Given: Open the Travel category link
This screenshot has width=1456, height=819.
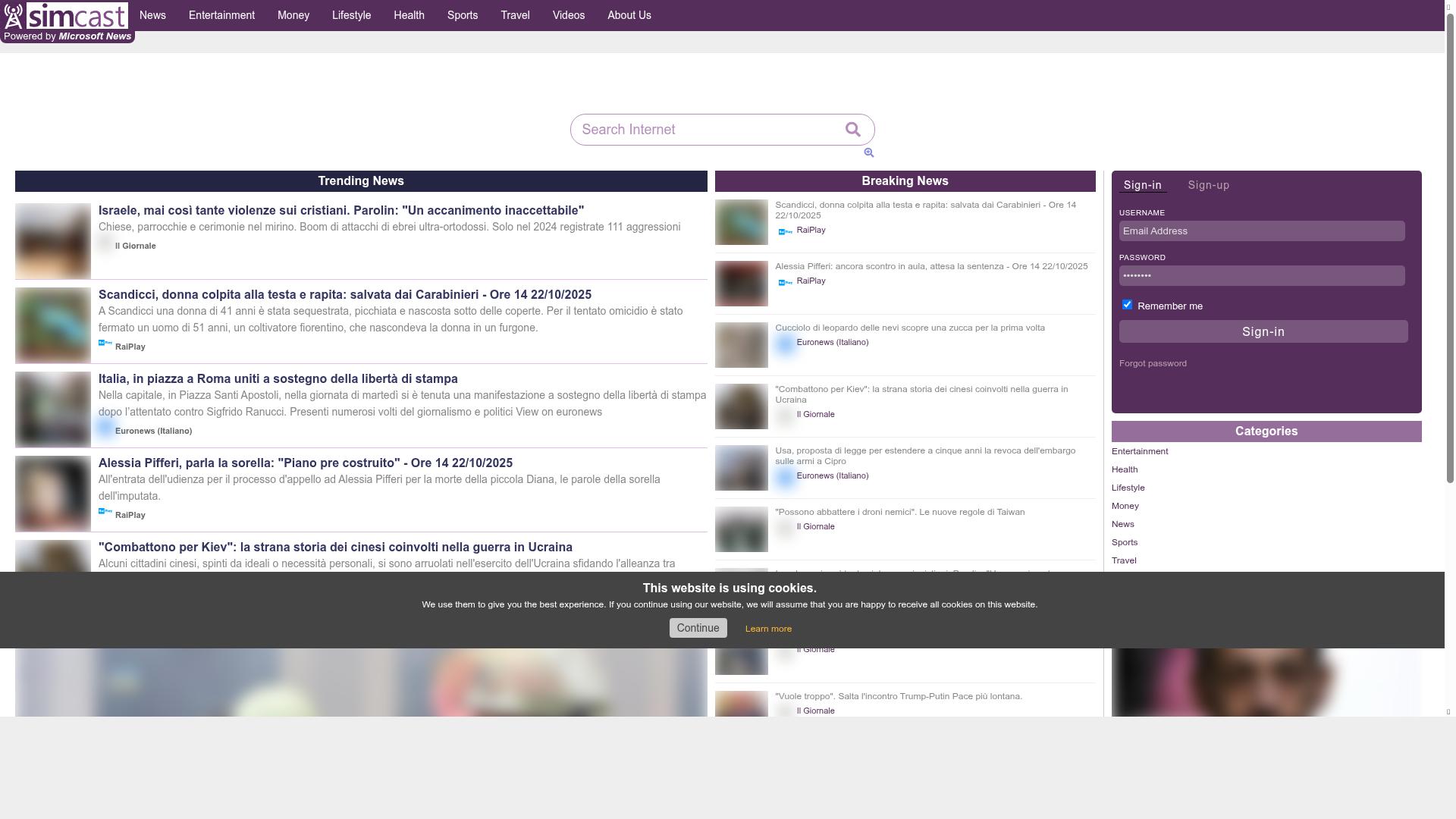Looking at the screenshot, I should pyautogui.click(x=1124, y=560).
